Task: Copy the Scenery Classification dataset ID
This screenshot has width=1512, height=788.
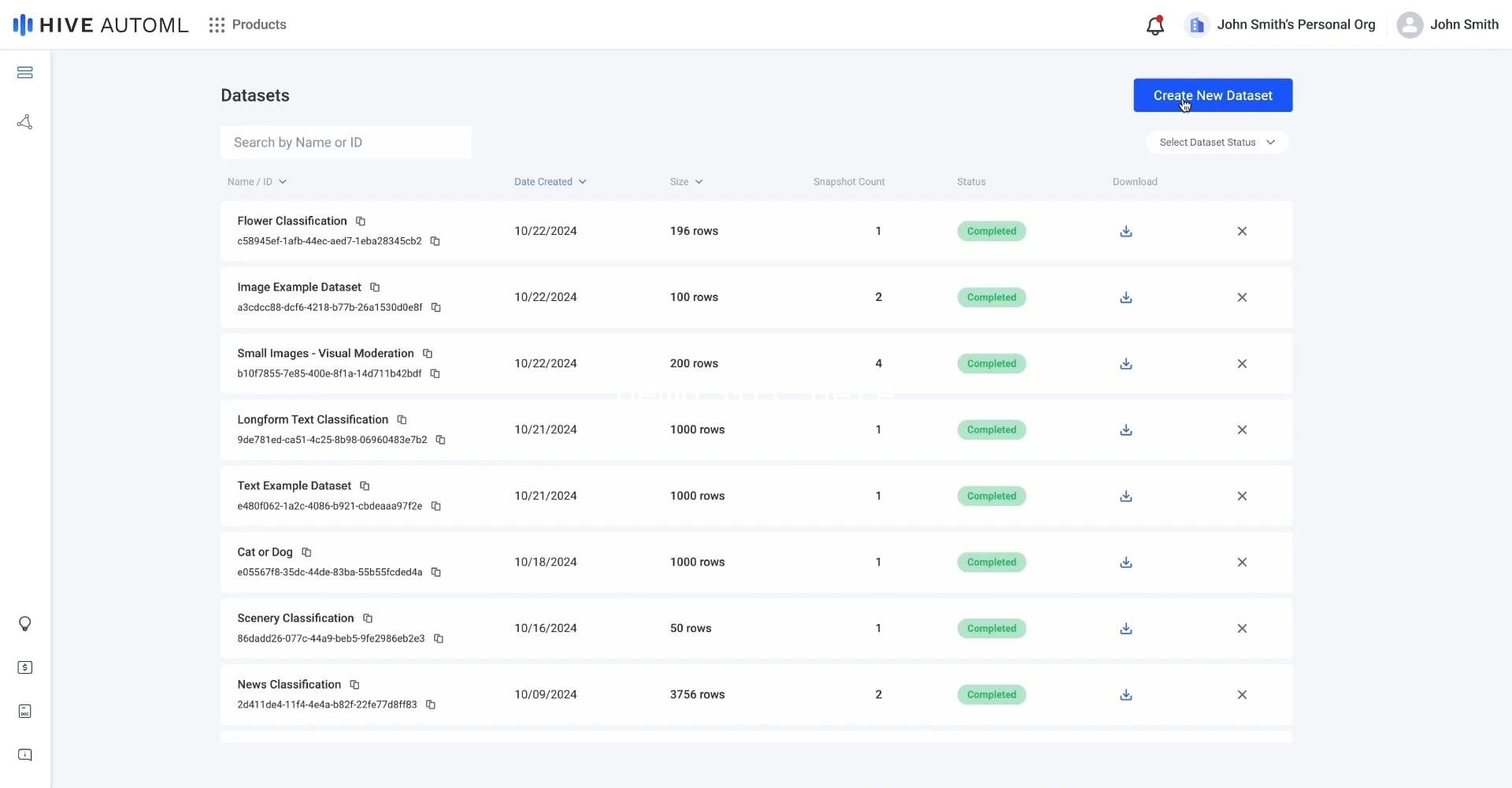Action: click(439, 638)
